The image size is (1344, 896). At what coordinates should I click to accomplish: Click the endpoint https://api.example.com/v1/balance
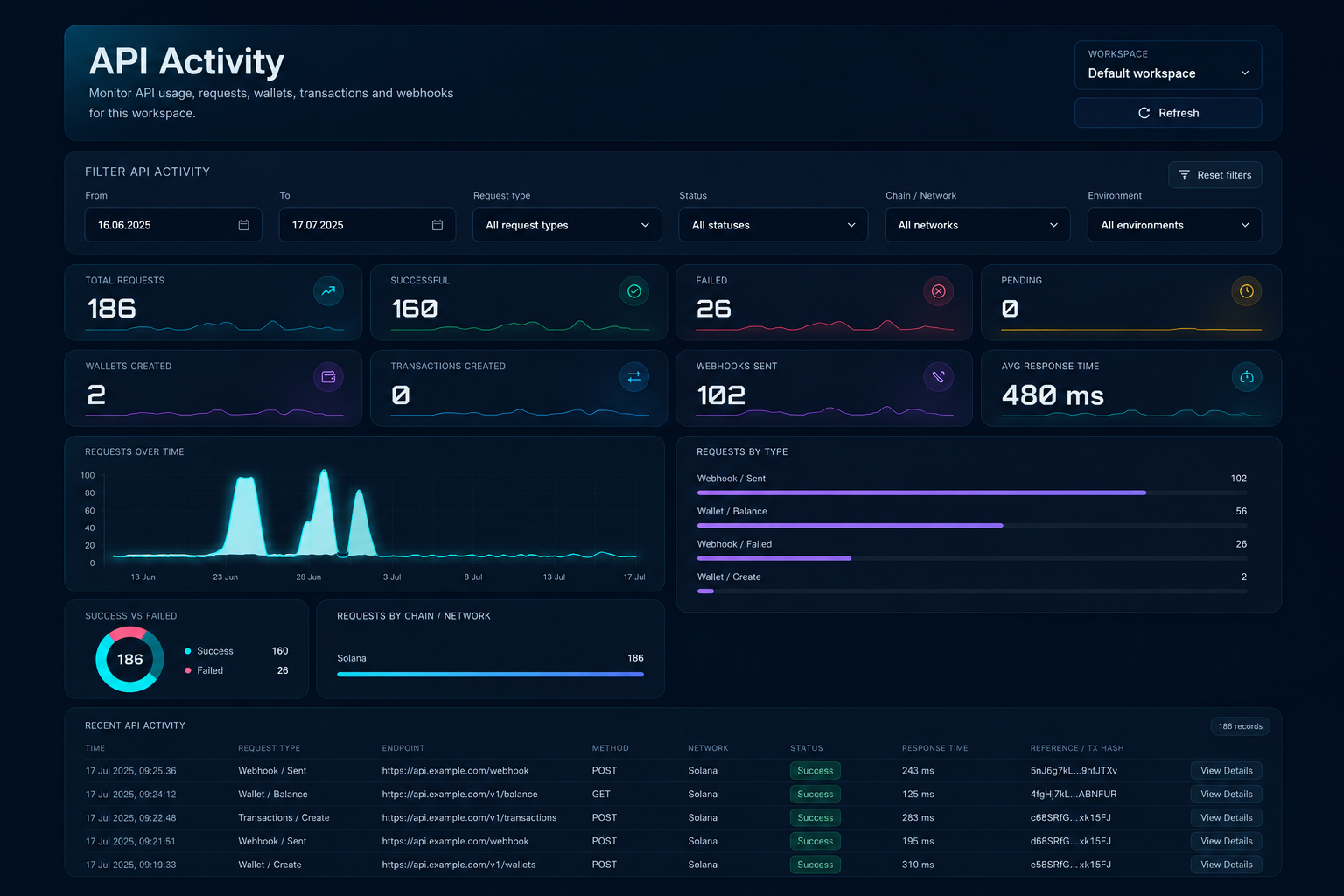pos(459,794)
